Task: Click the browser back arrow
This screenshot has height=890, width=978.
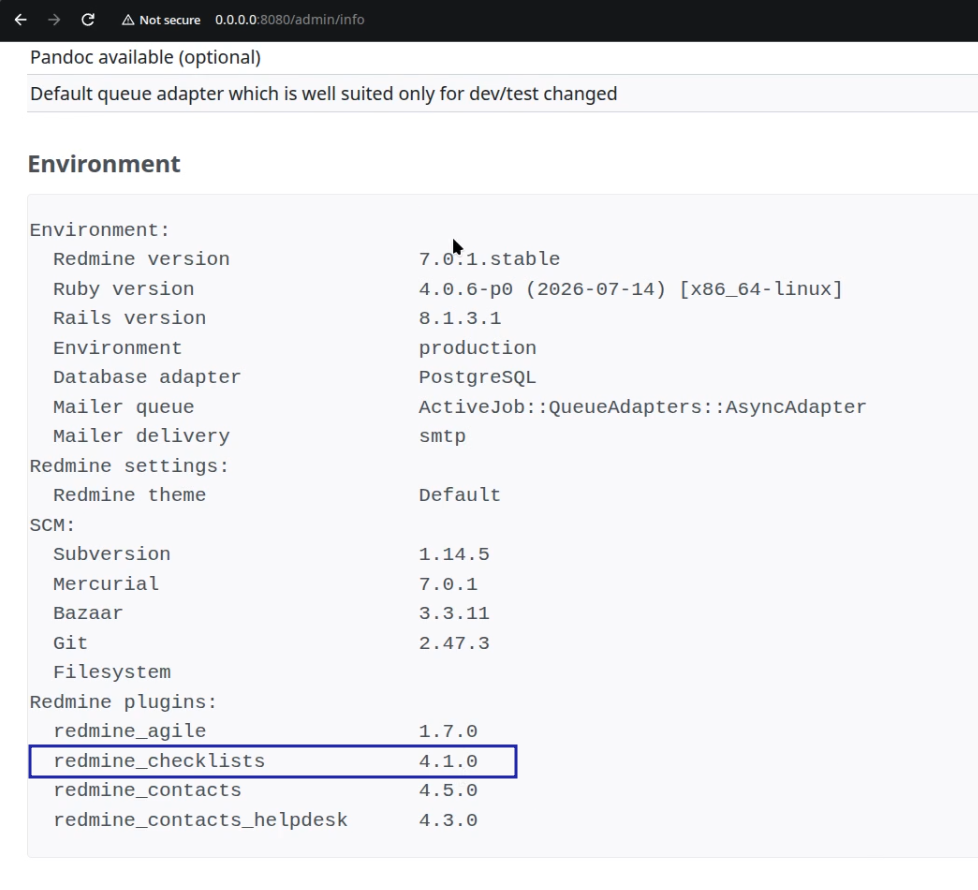Action: pyautogui.click(x=21, y=20)
